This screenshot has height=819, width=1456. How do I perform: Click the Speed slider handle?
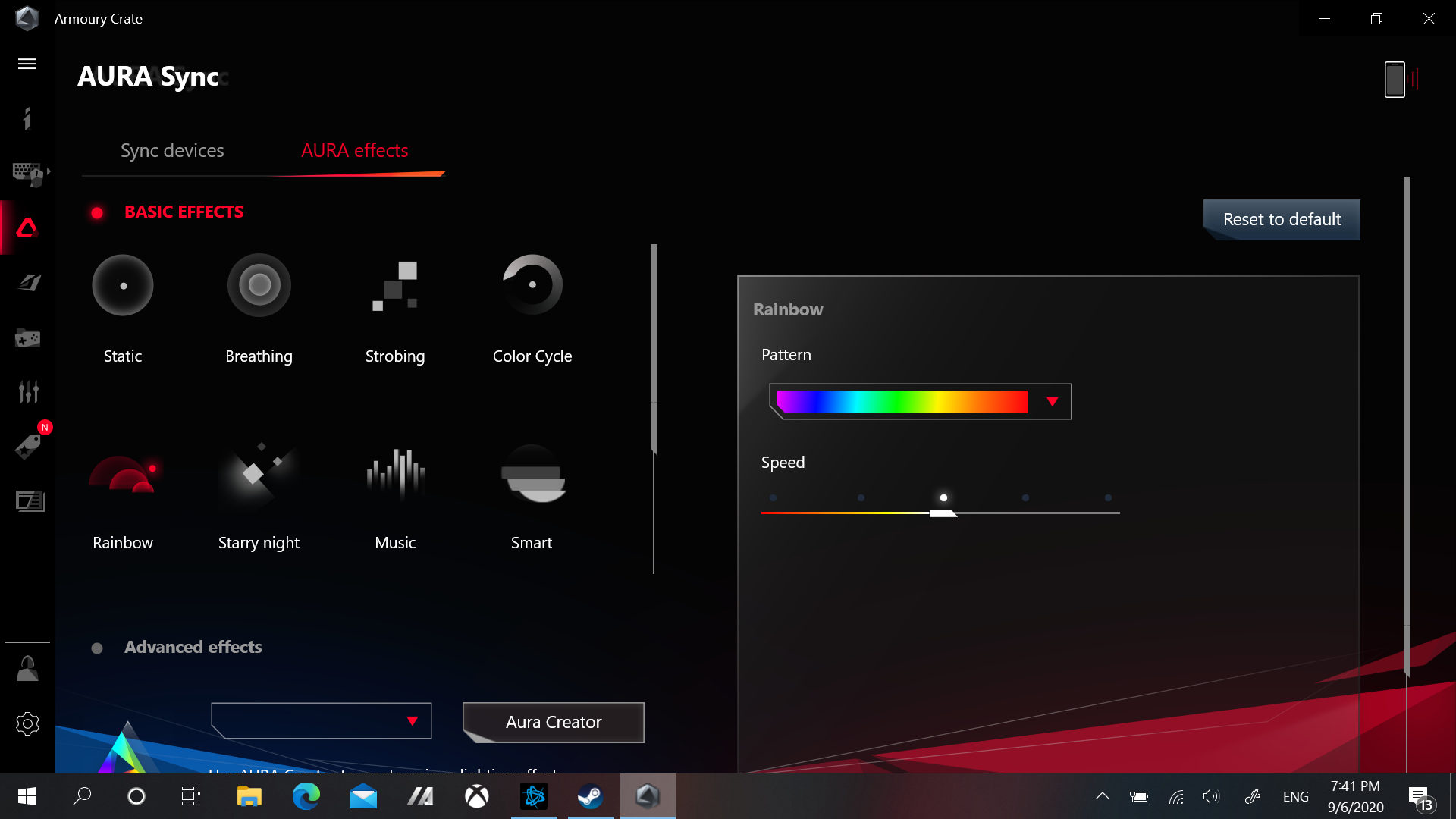pos(943,513)
